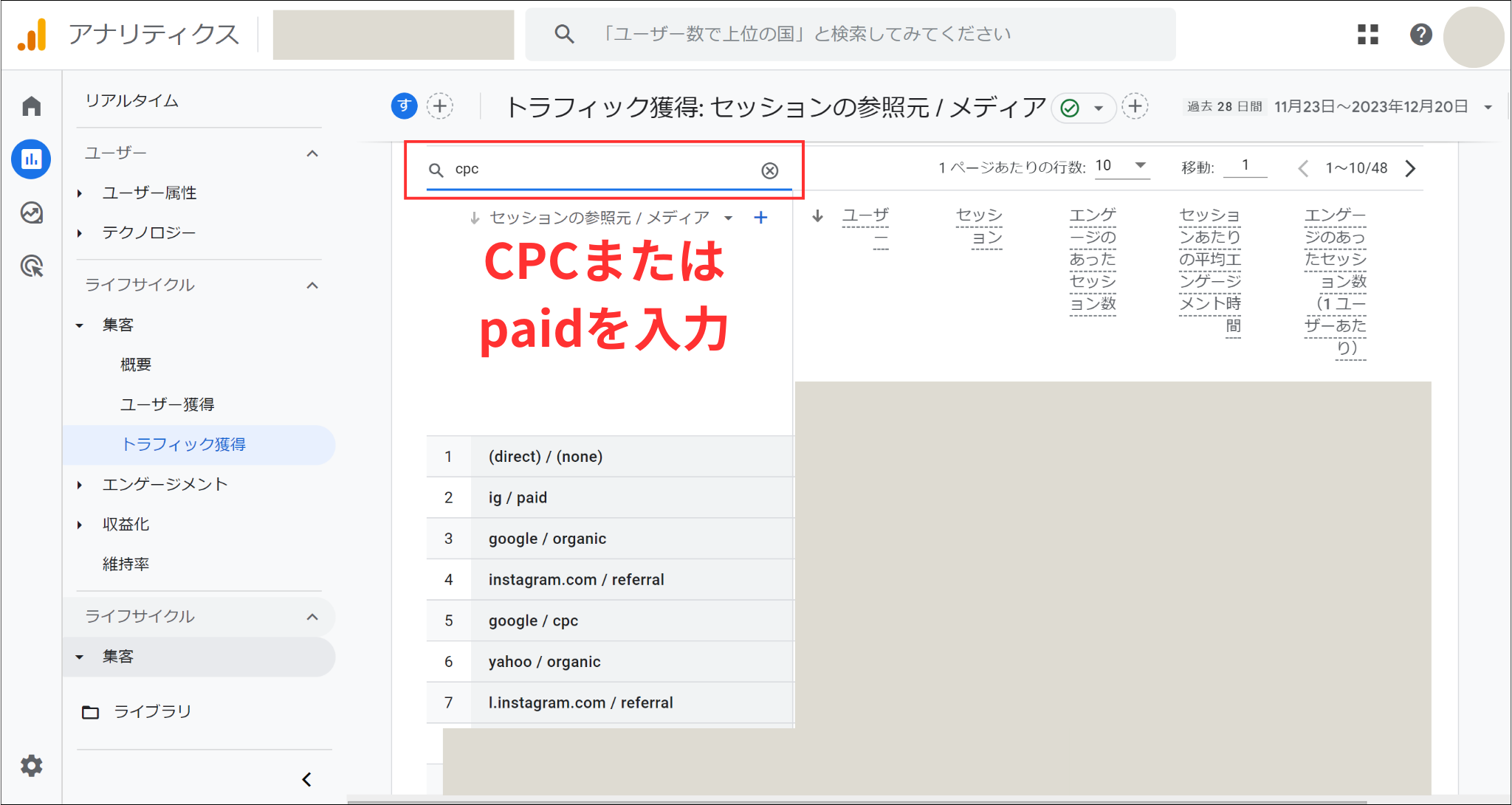Open the help question mark icon
The image size is (1512, 805).
pos(1420,34)
